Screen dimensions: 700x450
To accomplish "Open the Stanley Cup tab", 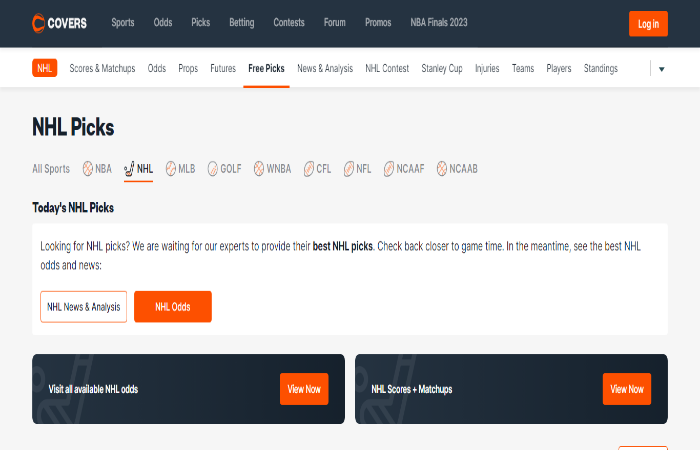I will 442,68.
